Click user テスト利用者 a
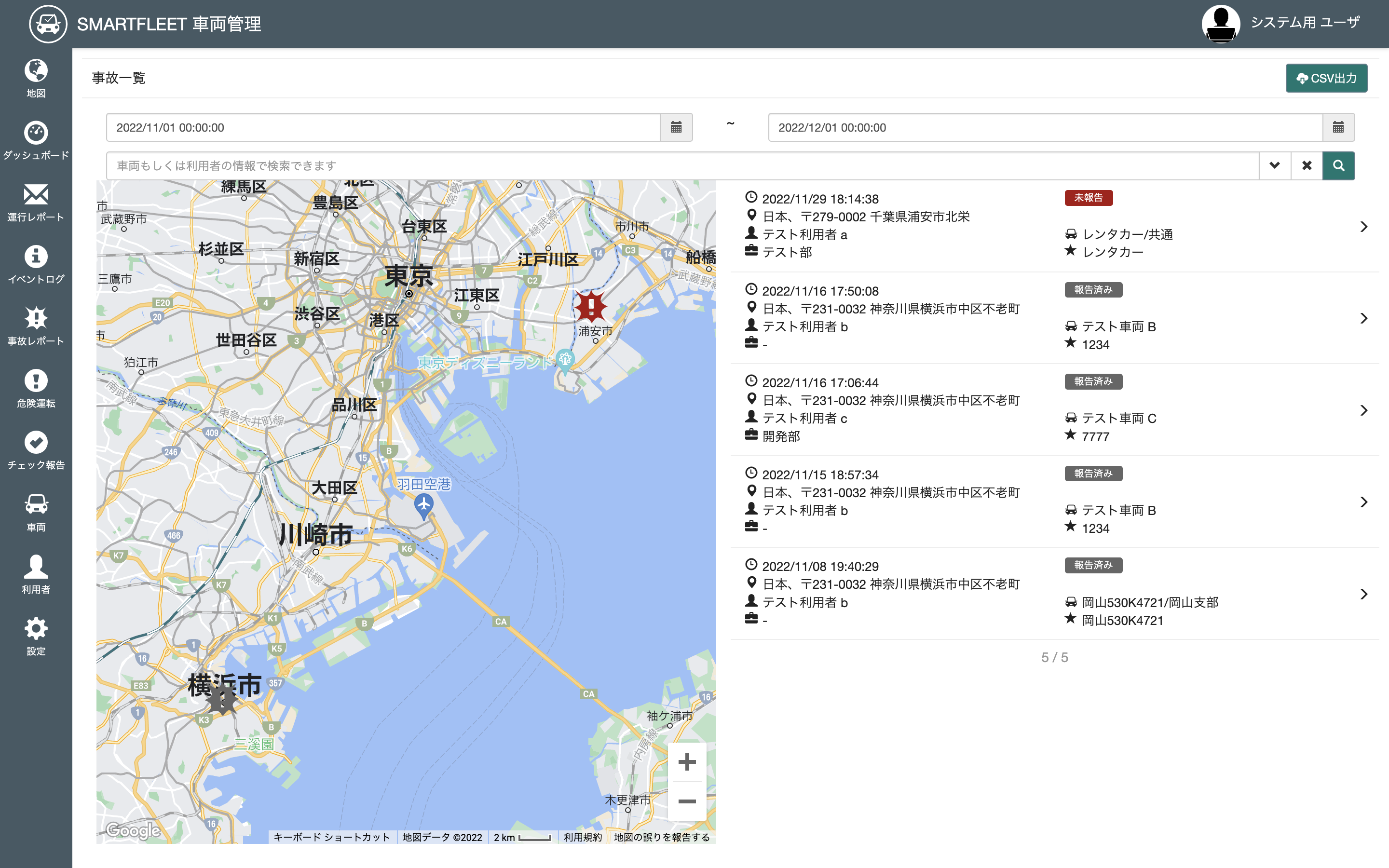 pyautogui.click(x=804, y=234)
